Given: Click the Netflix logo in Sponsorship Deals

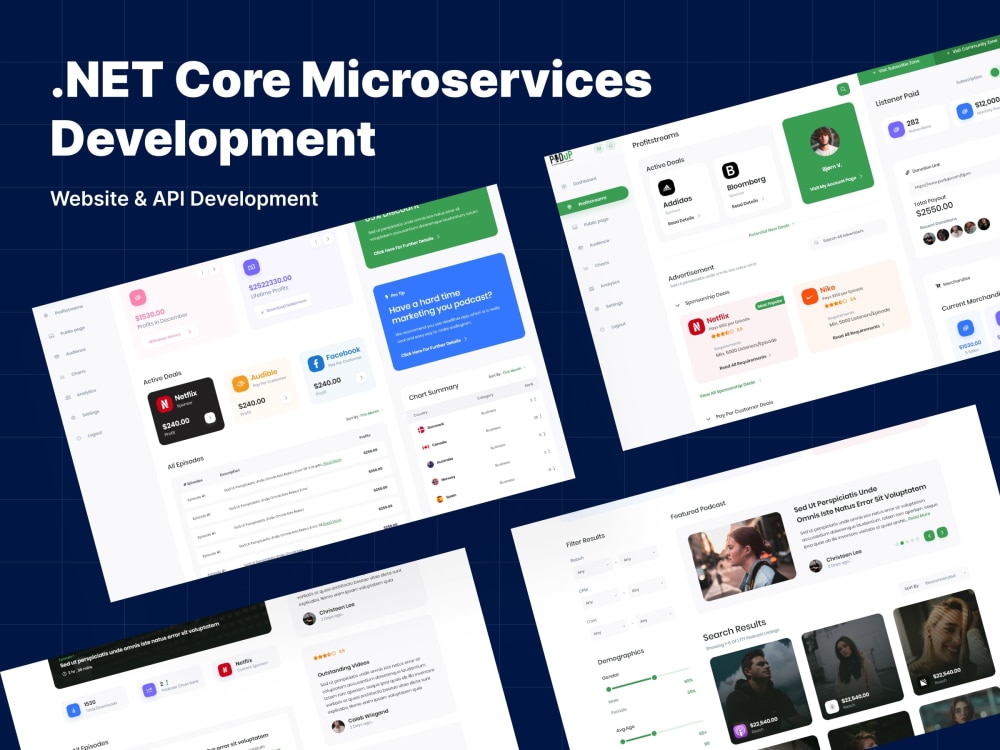Looking at the screenshot, I should [x=696, y=327].
